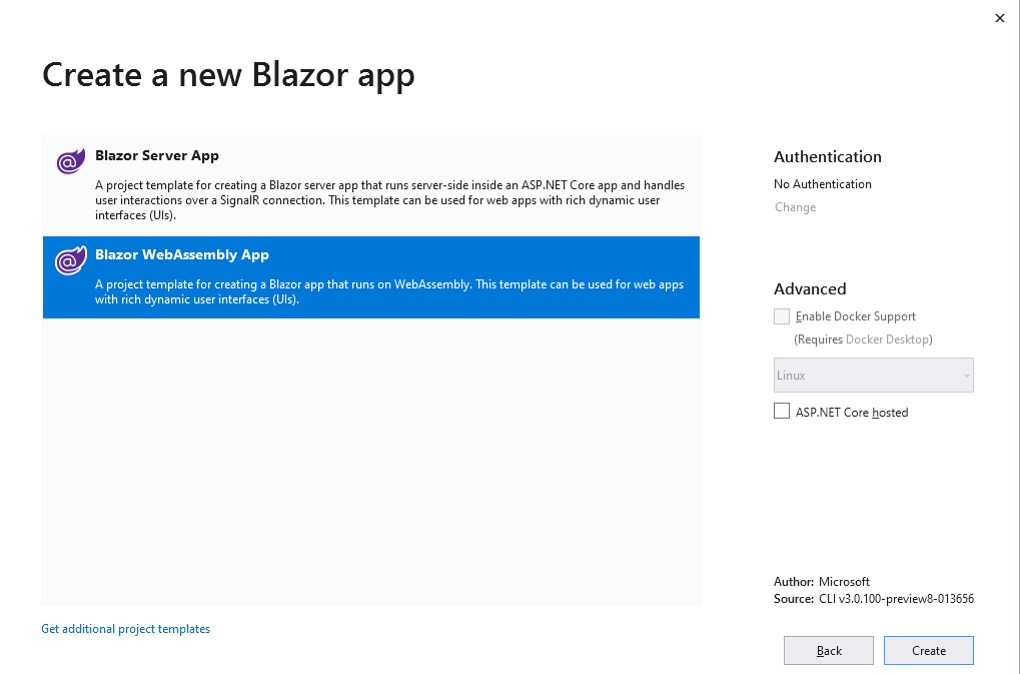The height and width of the screenshot is (674, 1020).
Task: Click the "No Authentication" status text
Action: coord(823,184)
